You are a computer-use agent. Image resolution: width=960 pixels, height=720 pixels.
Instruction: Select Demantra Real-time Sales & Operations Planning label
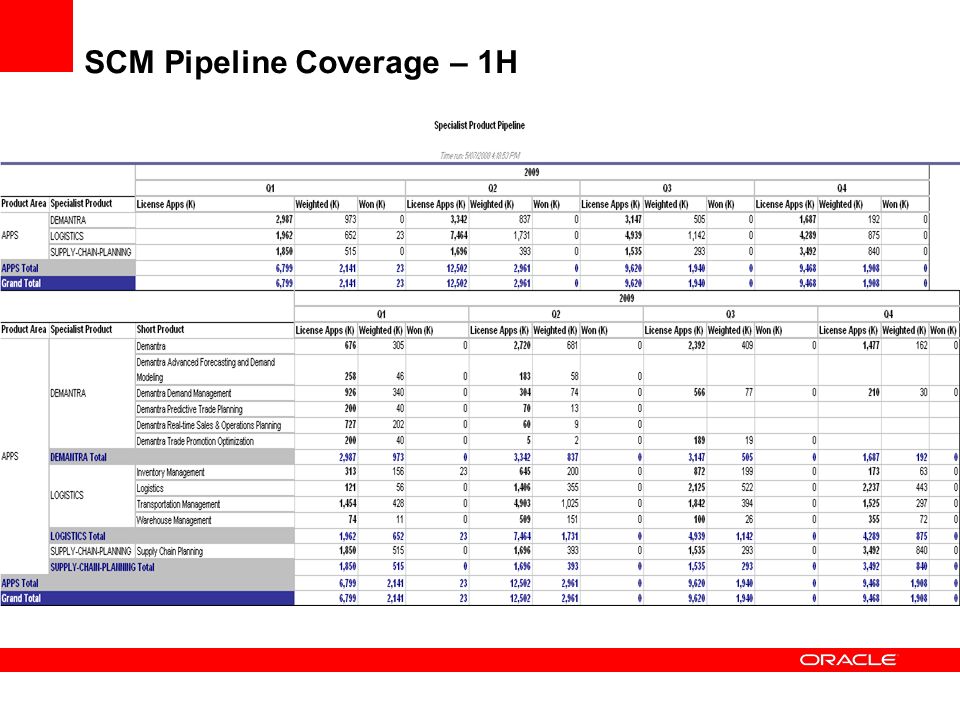pos(209,425)
